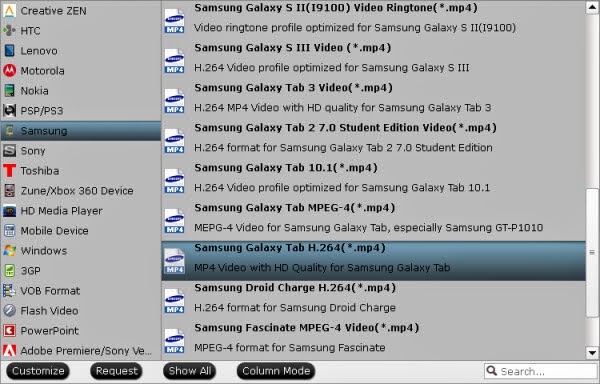Click MP4 icon of Fascinate MPEG-4 Video
Screen dimensions: 600x384
(x=174, y=341)
